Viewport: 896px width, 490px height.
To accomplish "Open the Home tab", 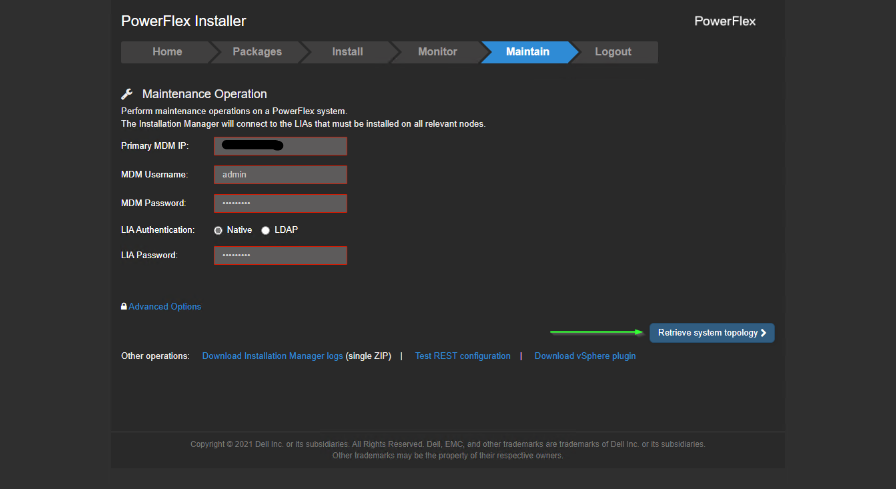I will pyautogui.click(x=166, y=52).
